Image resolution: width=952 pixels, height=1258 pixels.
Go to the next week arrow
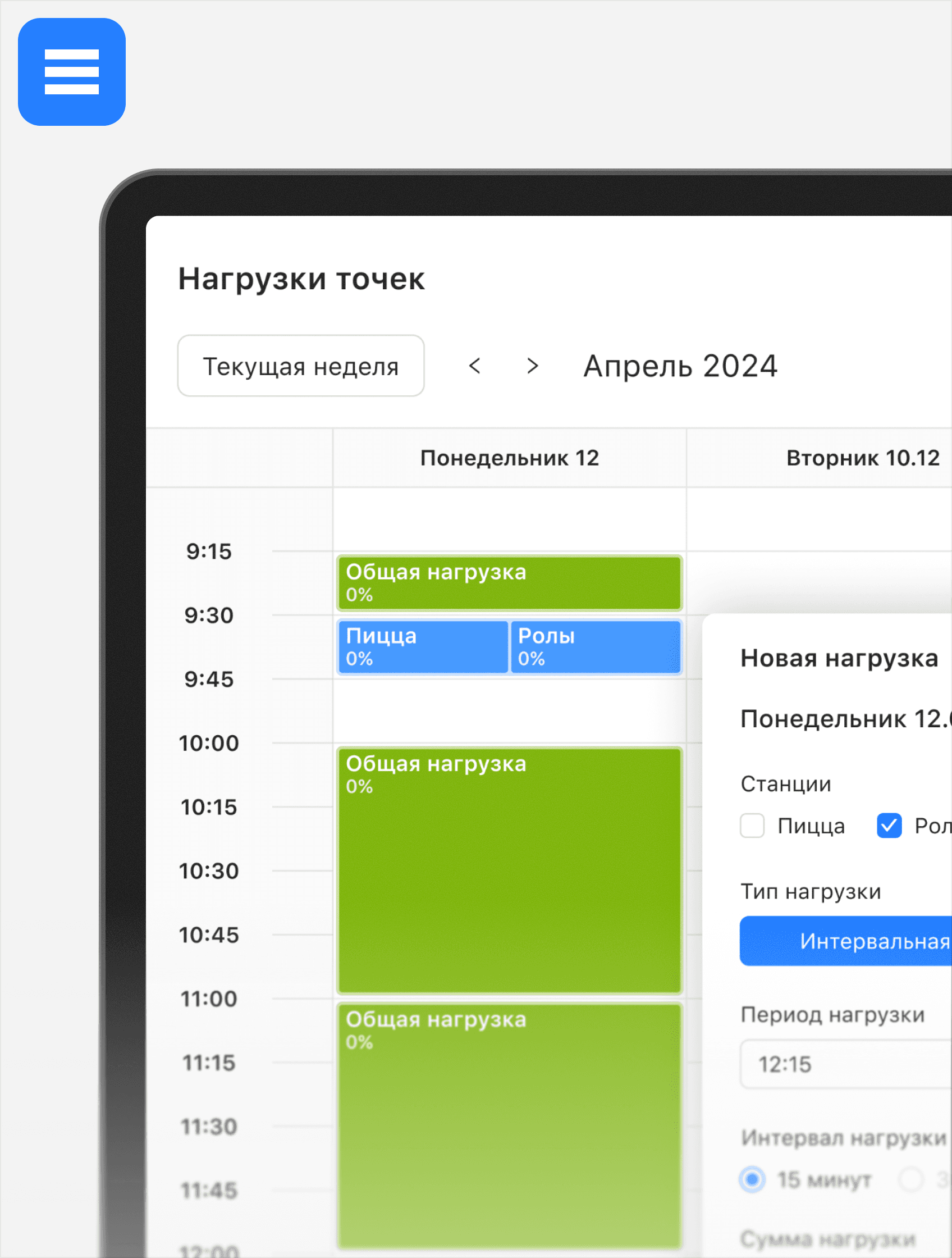point(532,366)
